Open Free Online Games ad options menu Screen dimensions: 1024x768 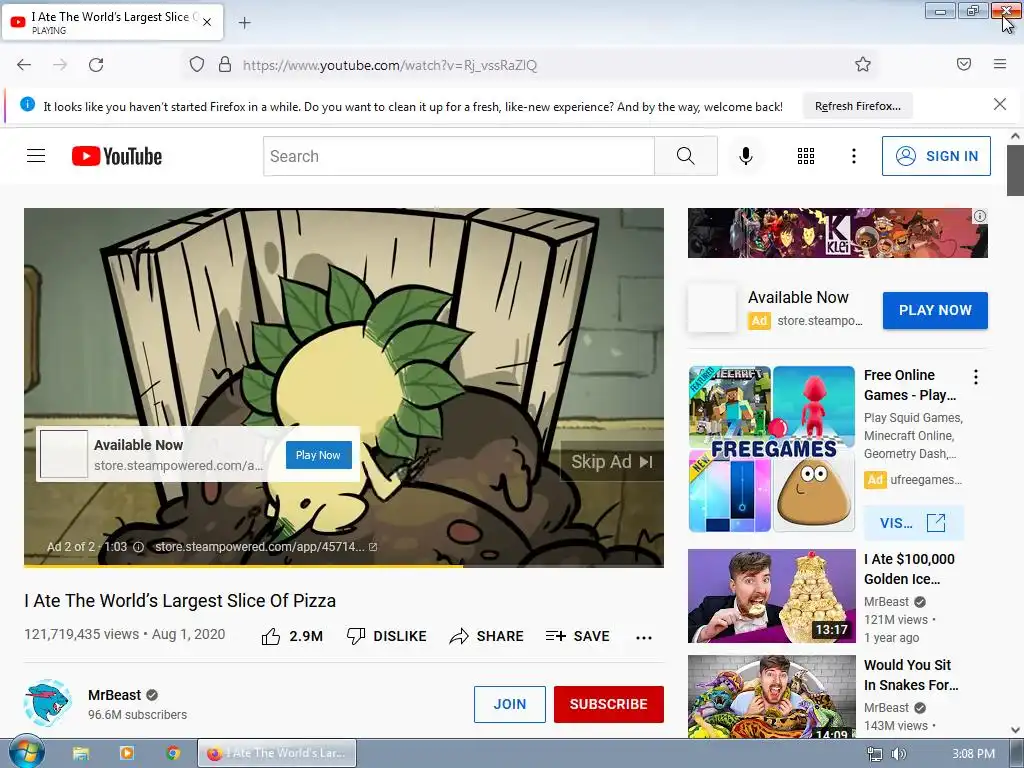click(976, 377)
